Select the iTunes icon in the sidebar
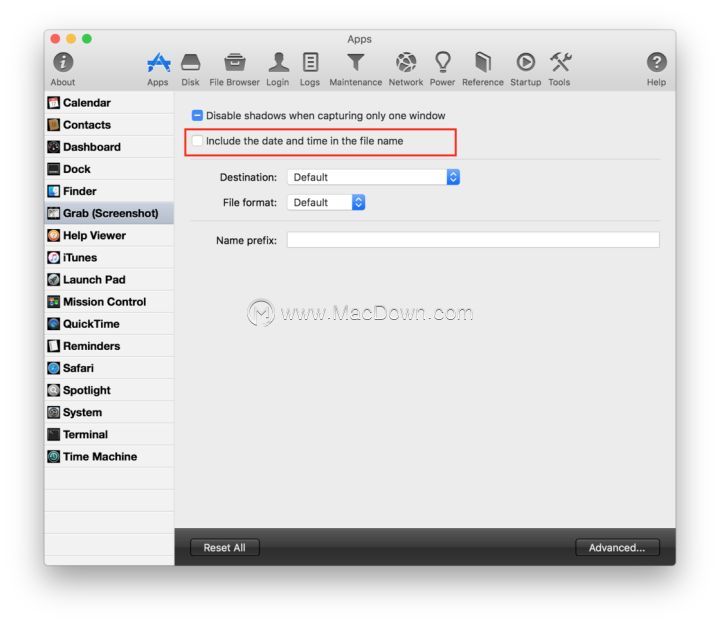 point(54,258)
